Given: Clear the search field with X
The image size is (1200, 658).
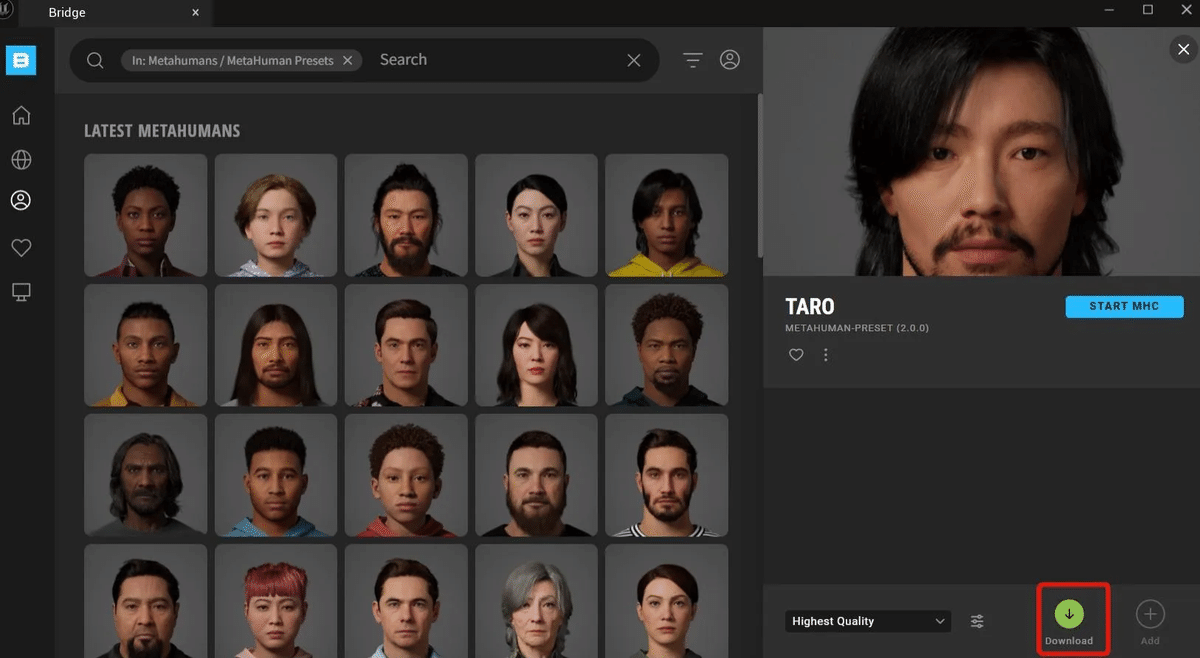Looking at the screenshot, I should click(x=634, y=60).
